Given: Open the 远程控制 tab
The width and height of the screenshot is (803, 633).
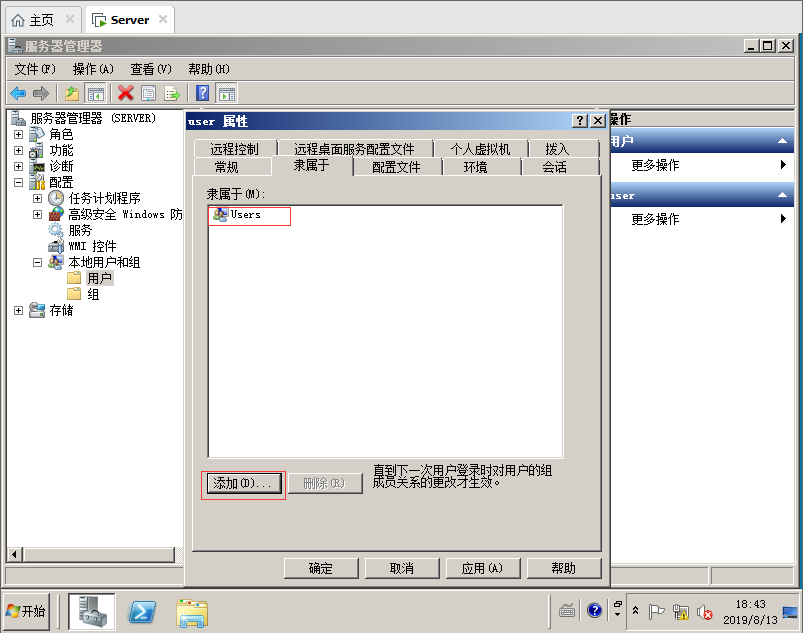Looking at the screenshot, I should tap(234, 149).
